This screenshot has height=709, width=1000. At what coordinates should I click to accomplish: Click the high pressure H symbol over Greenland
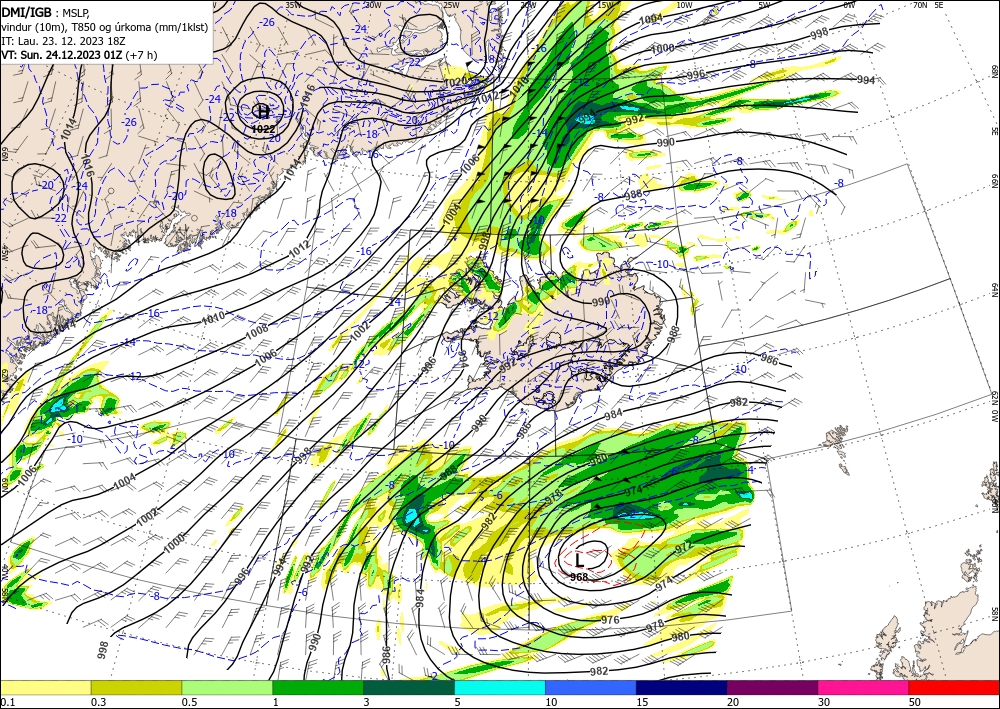click(262, 112)
